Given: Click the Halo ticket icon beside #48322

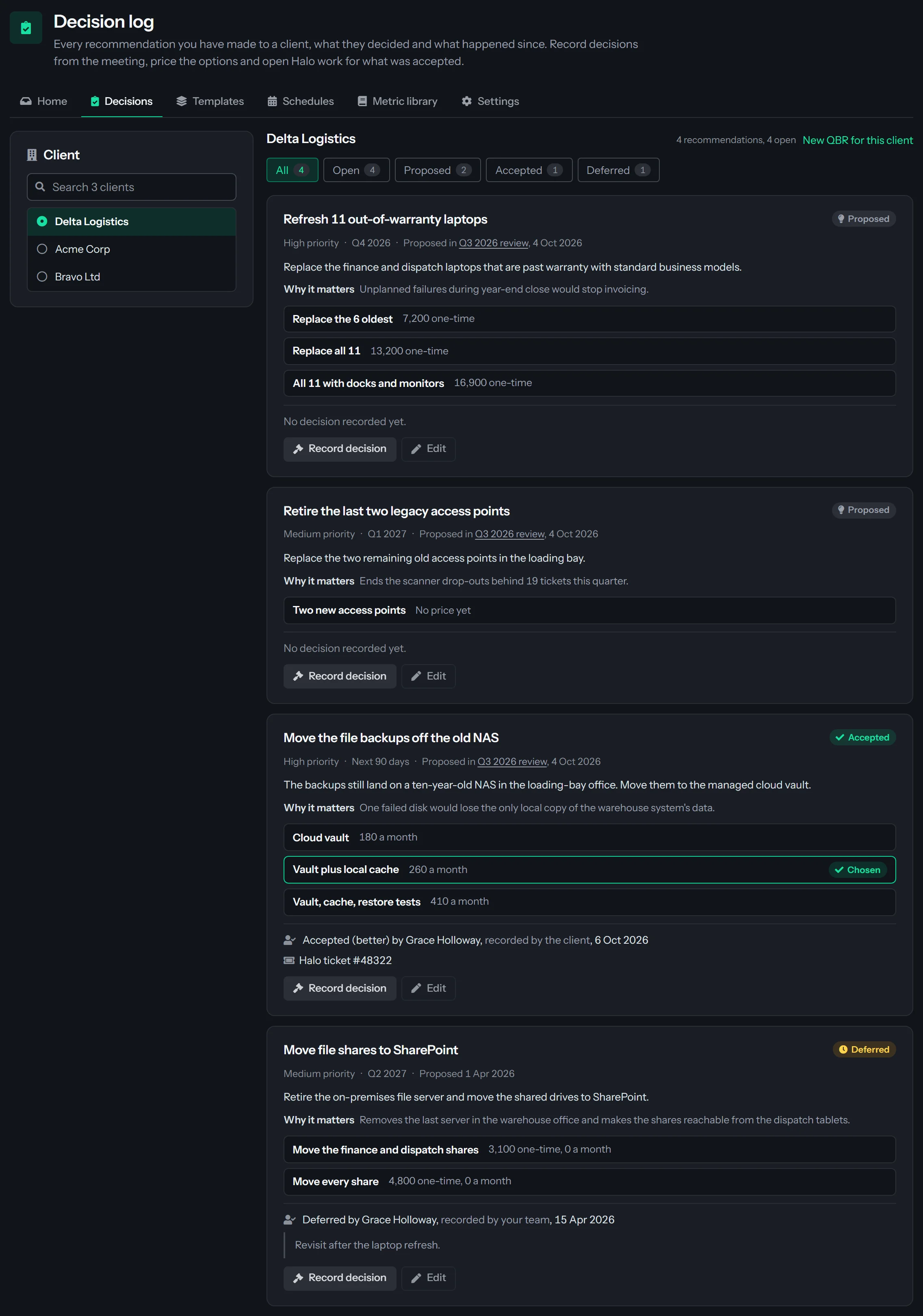Looking at the screenshot, I should click(289, 960).
